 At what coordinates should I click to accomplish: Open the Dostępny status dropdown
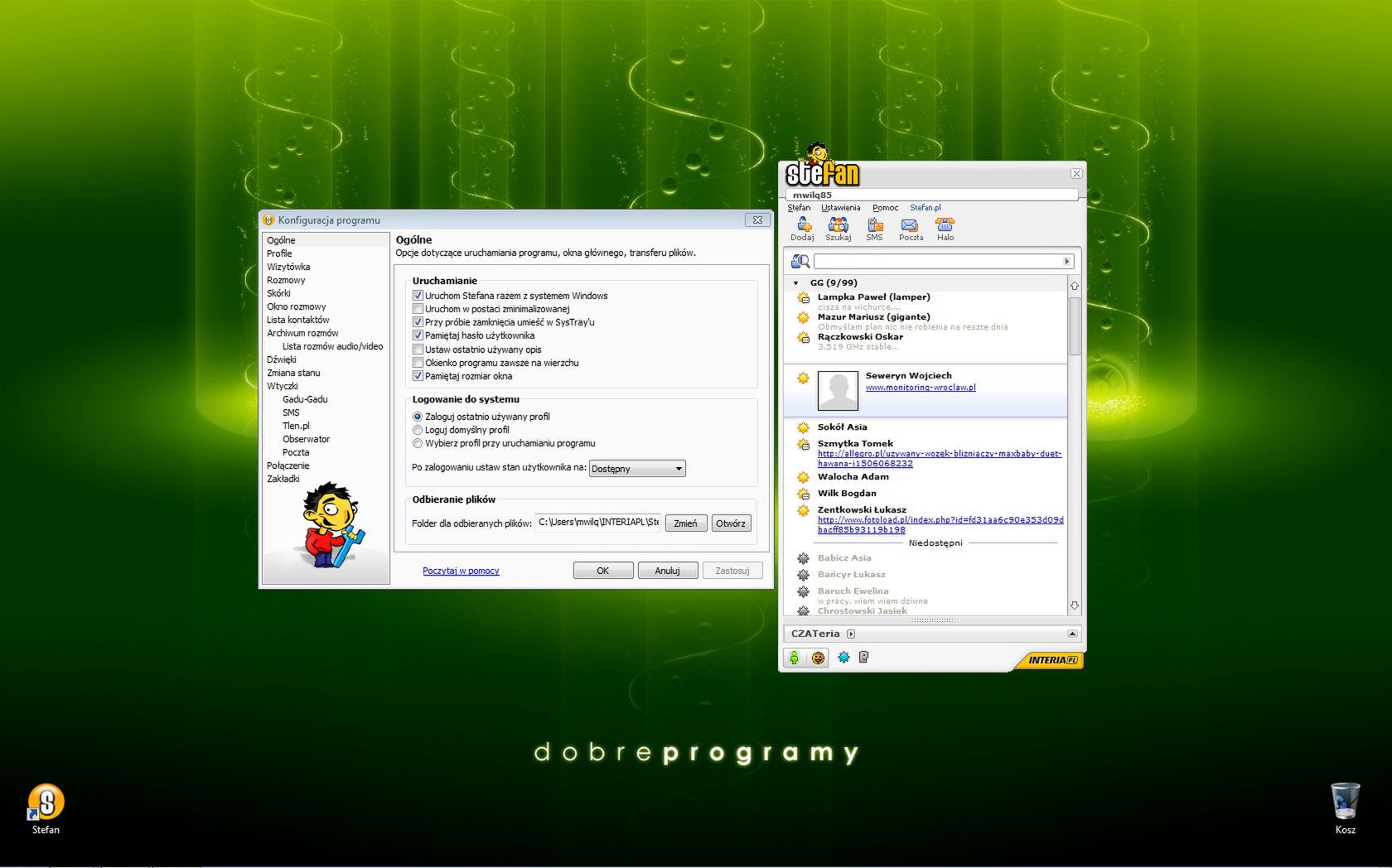tap(637, 469)
